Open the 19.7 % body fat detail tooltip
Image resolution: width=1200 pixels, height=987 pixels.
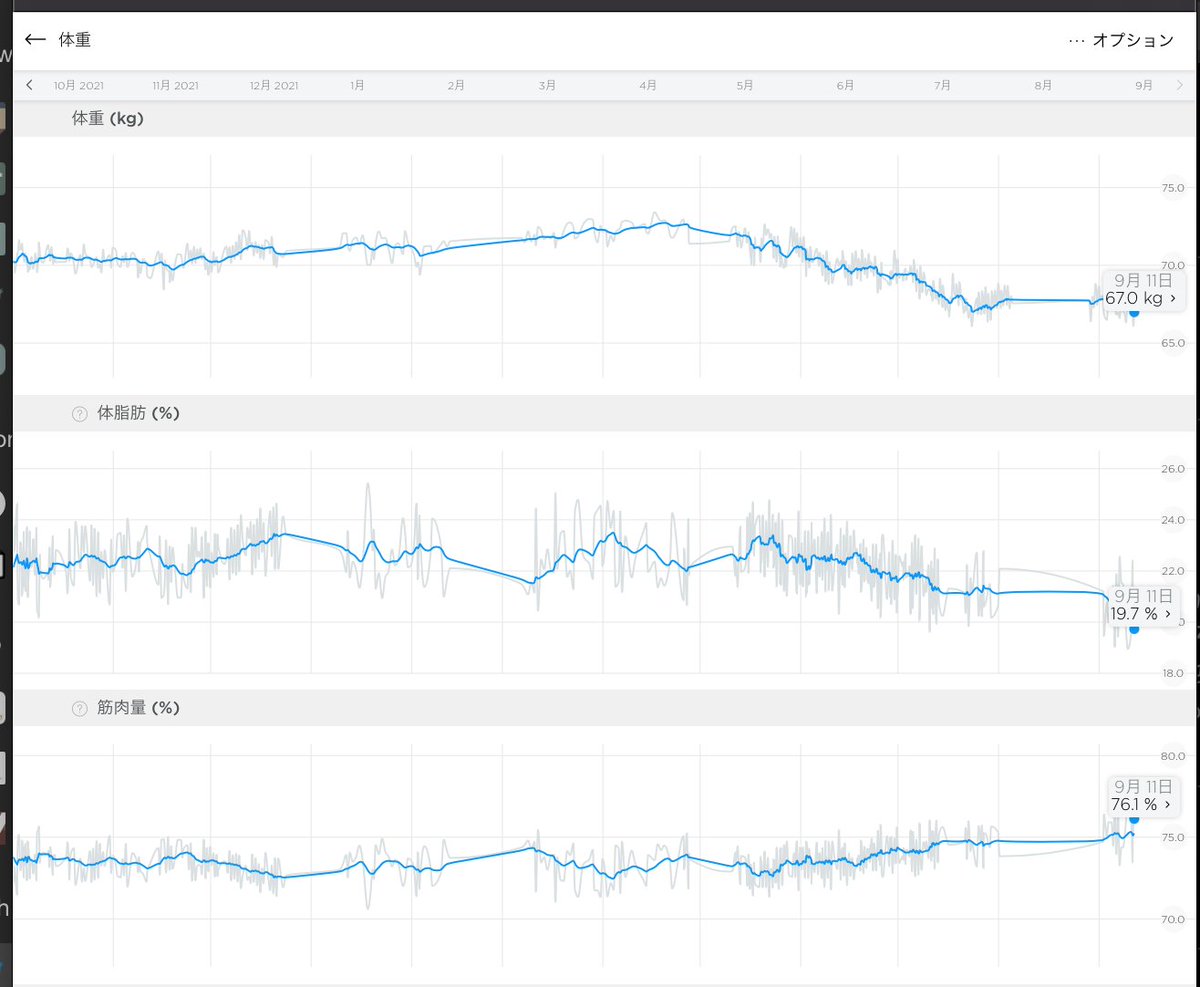click(1143, 605)
